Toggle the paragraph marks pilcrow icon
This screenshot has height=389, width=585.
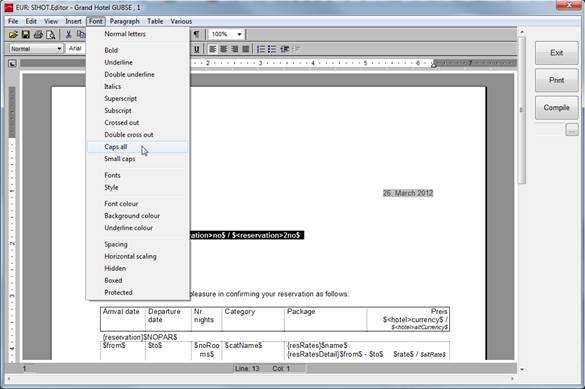pyautogui.click(x=196, y=34)
